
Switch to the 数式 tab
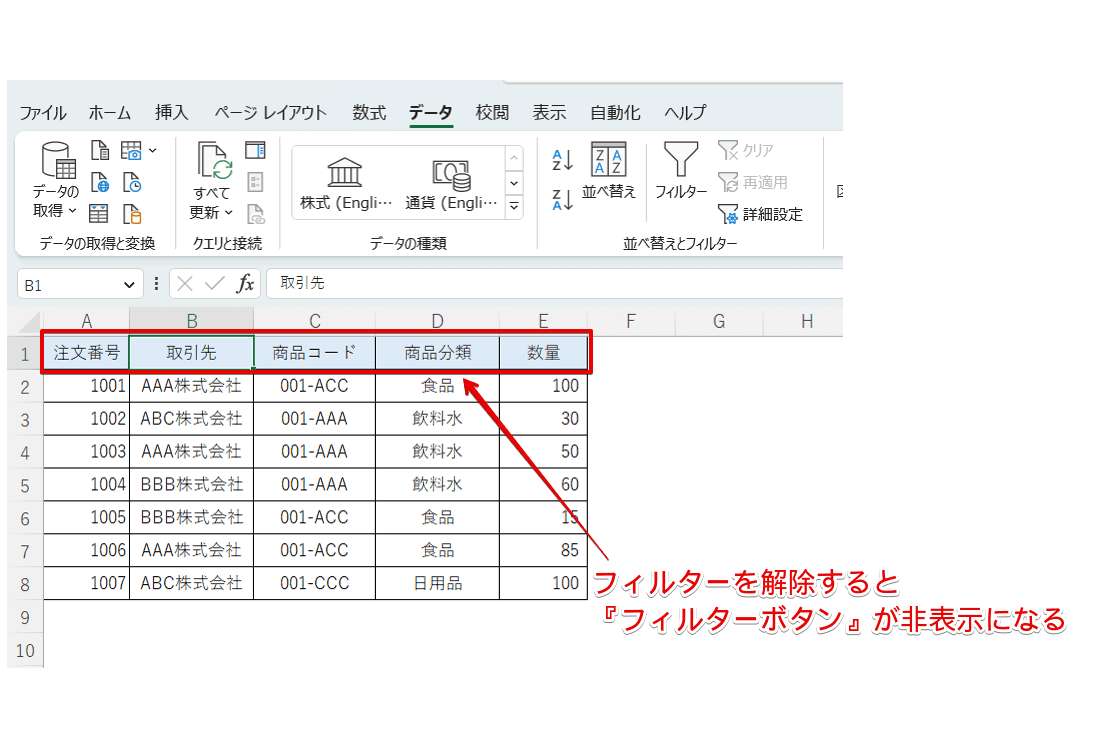(369, 112)
